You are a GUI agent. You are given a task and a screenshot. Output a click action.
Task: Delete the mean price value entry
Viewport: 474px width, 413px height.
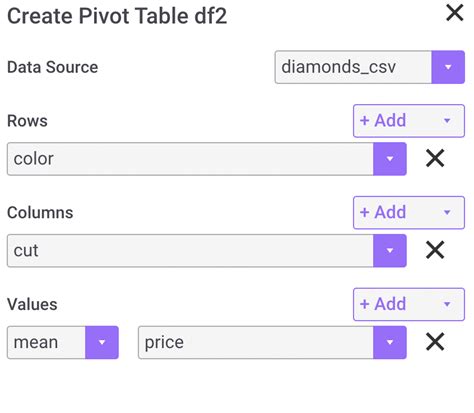(435, 342)
